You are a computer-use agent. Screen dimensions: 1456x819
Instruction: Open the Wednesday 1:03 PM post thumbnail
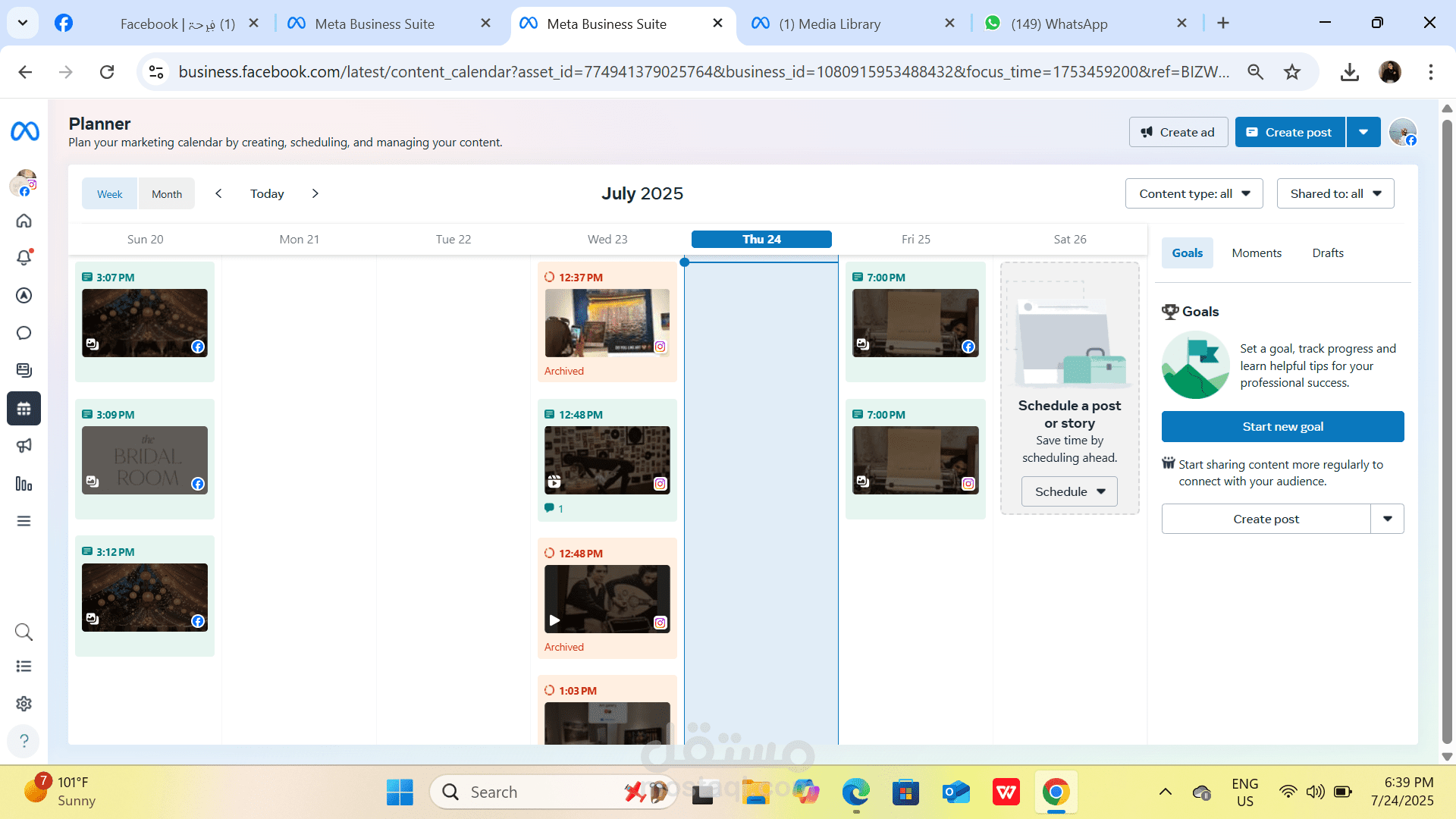607,723
